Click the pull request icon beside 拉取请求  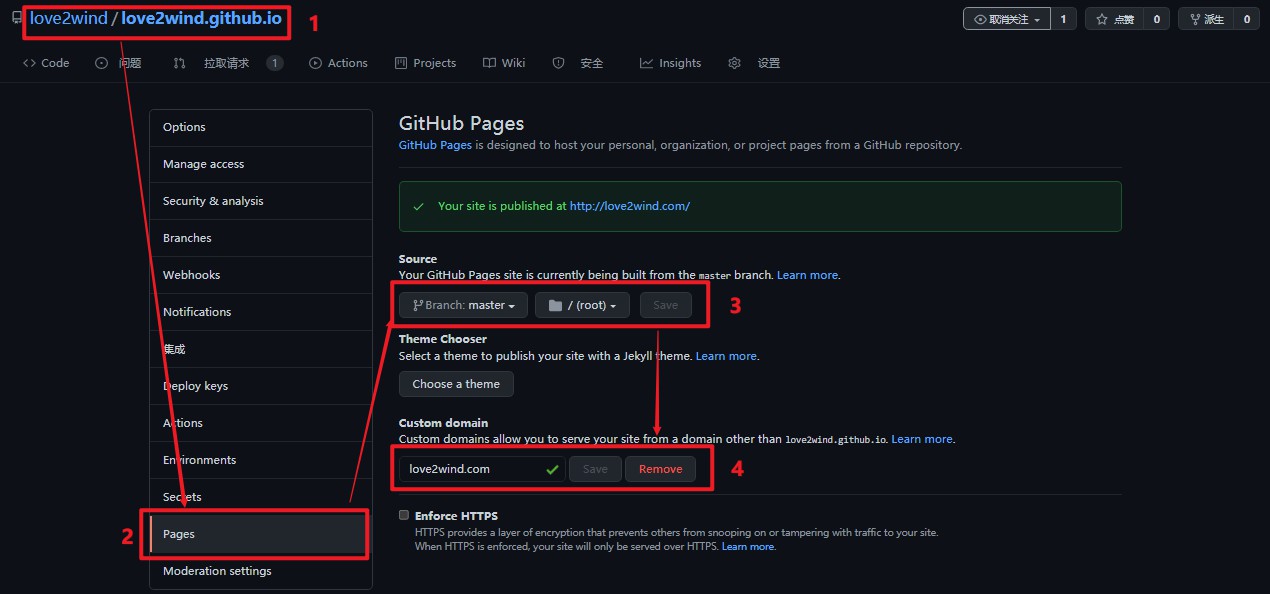(x=179, y=63)
